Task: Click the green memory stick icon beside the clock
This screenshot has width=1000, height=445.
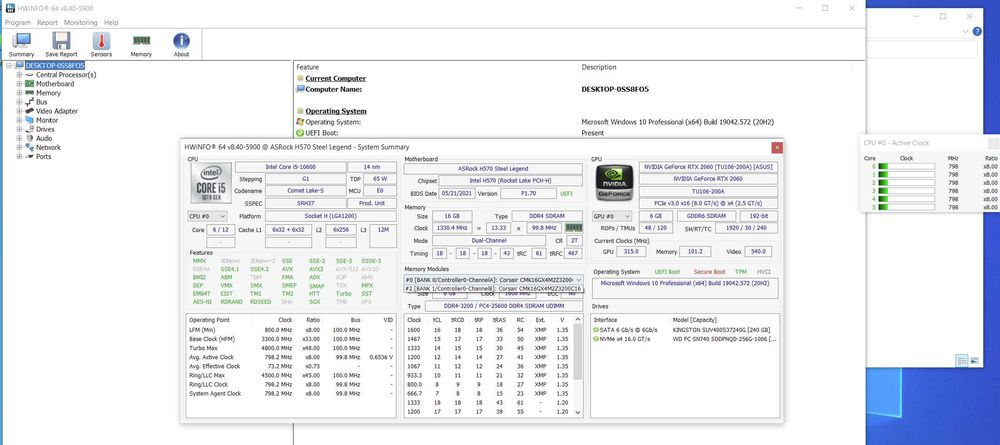Action: [x=574, y=228]
